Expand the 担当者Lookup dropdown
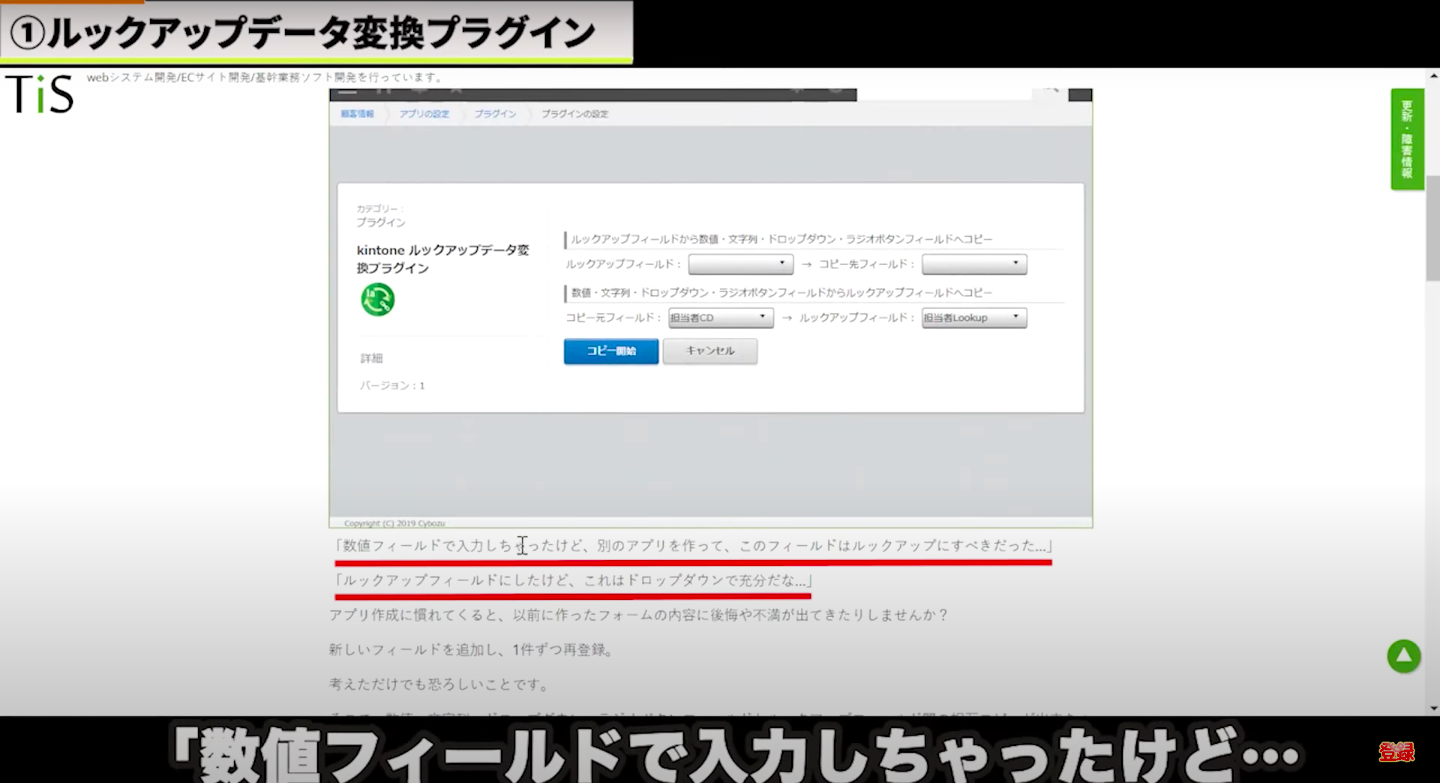Viewport: 1440px width, 783px height. point(974,318)
